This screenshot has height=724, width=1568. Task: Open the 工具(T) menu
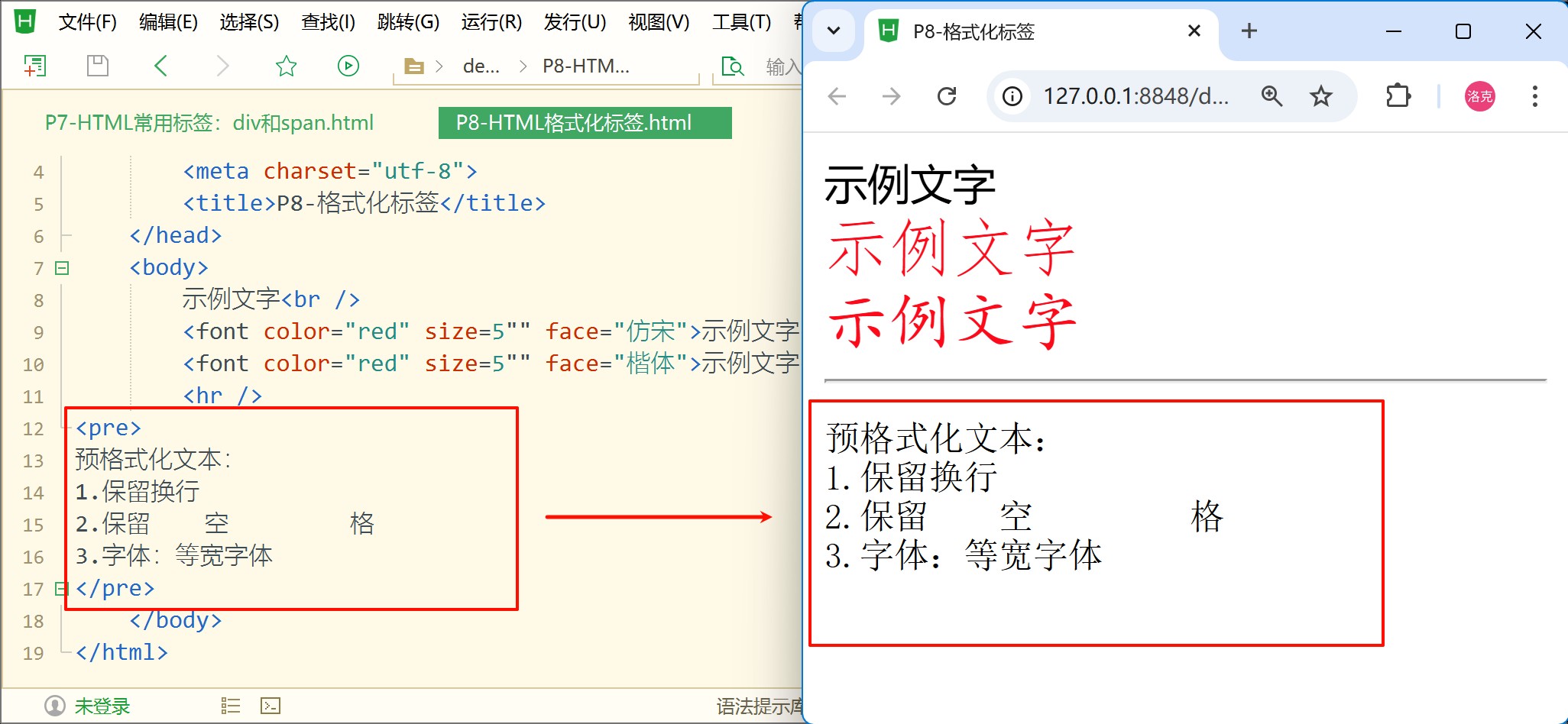click(x=741, y=22)
